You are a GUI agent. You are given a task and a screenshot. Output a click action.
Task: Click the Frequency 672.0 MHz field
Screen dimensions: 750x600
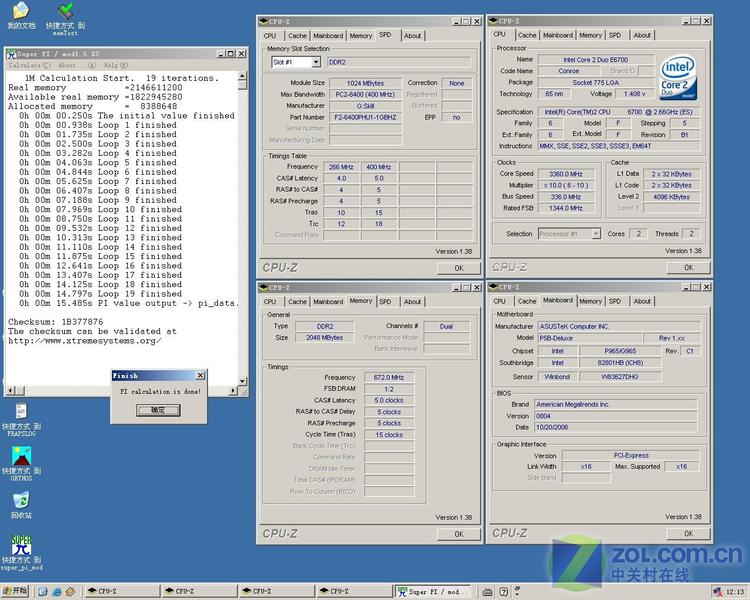pyautogui.click(x=389, y=377)
